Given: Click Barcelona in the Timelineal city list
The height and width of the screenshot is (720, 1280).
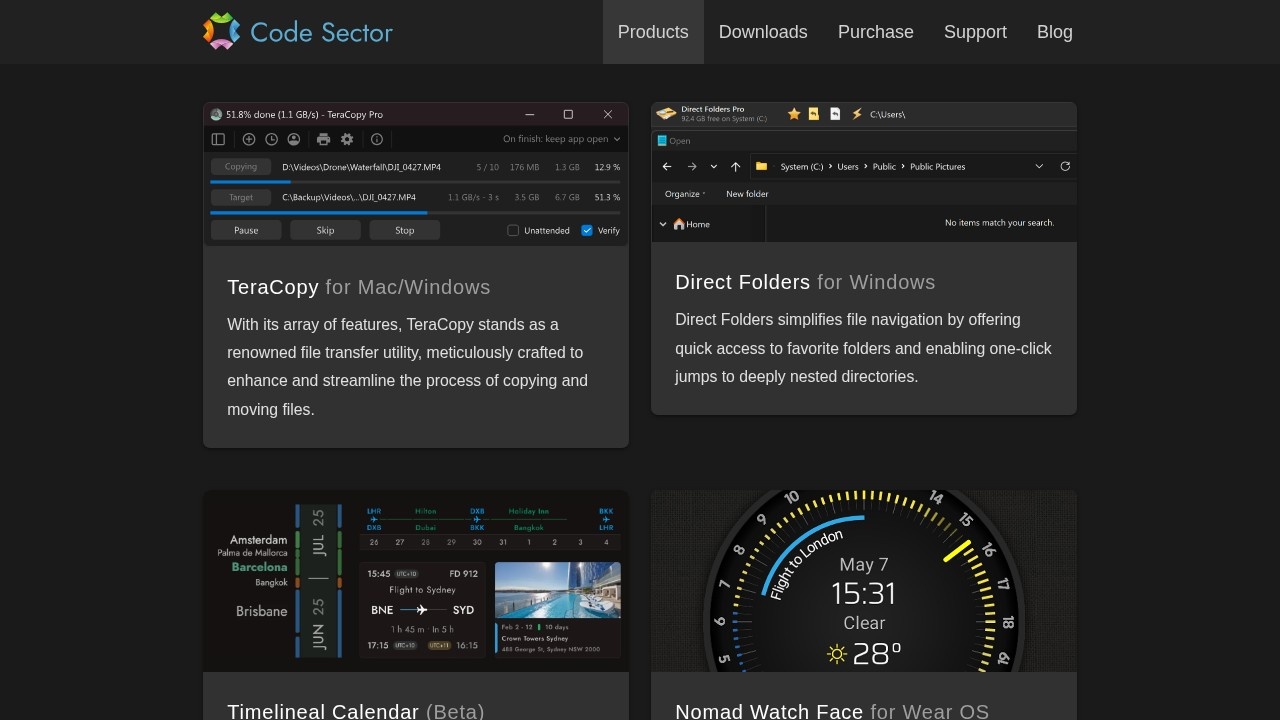Looking at the screenshot, I should [x=259, y=567].
